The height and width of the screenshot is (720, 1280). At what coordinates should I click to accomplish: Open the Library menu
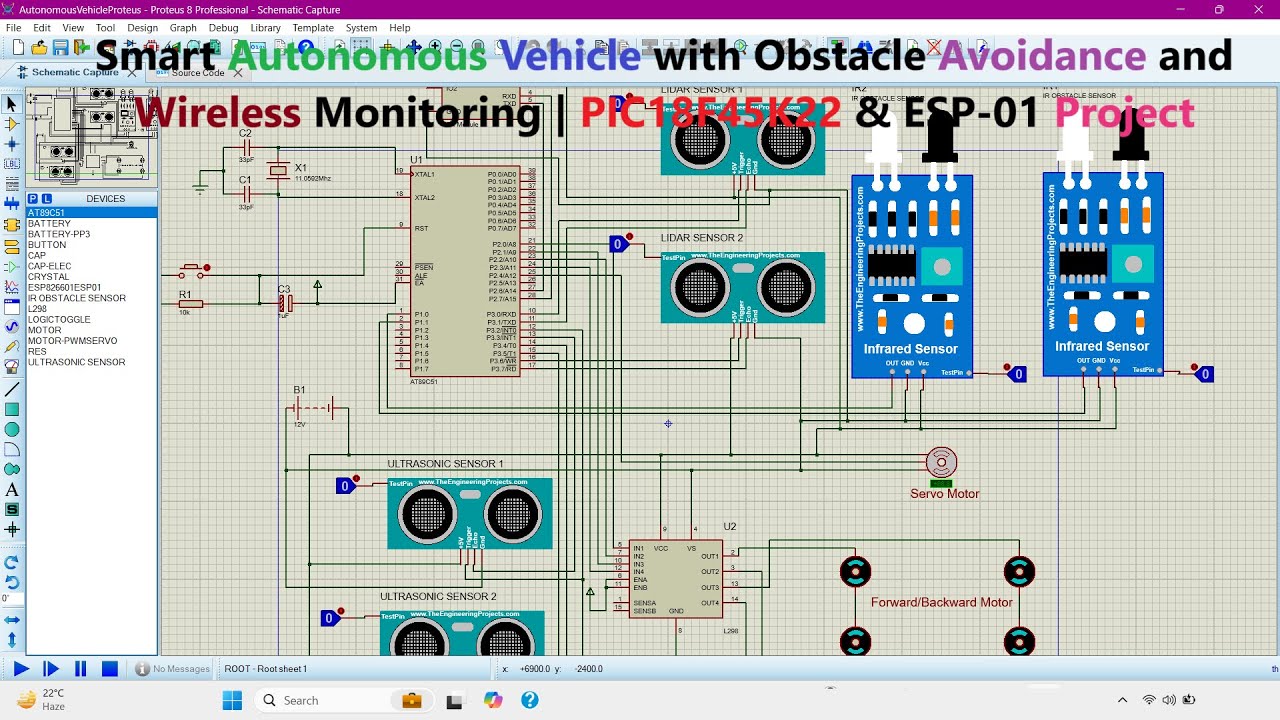click(x=265, y=28)
